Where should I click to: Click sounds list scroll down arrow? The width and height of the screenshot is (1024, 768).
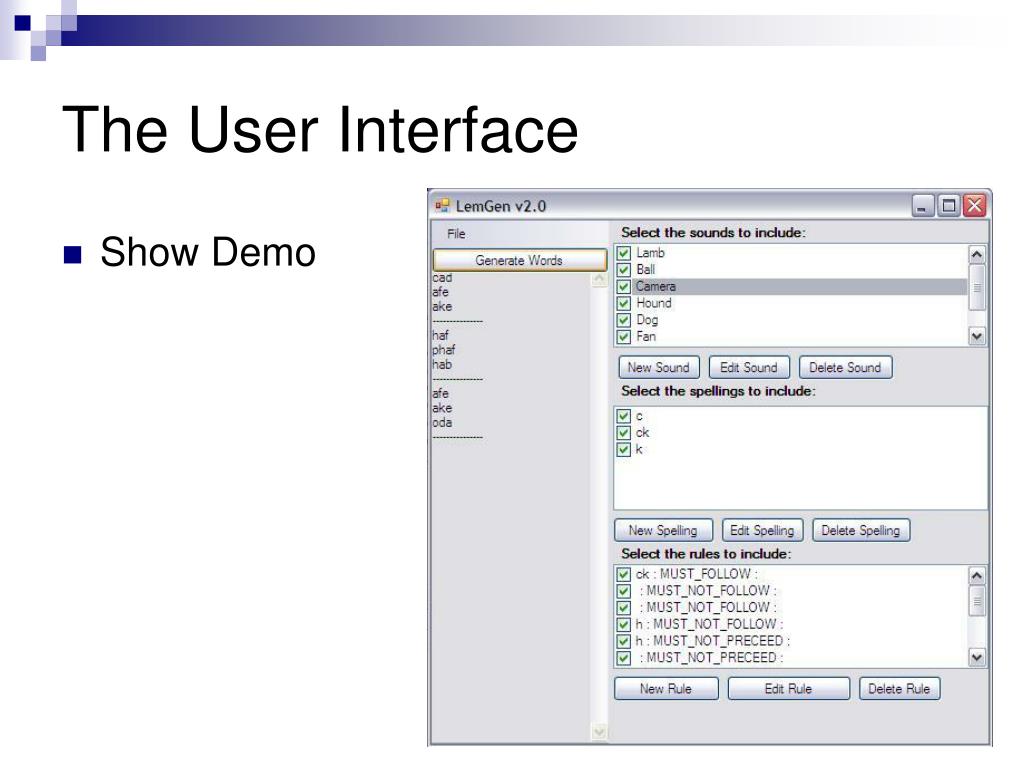click(x=977, y=336)
